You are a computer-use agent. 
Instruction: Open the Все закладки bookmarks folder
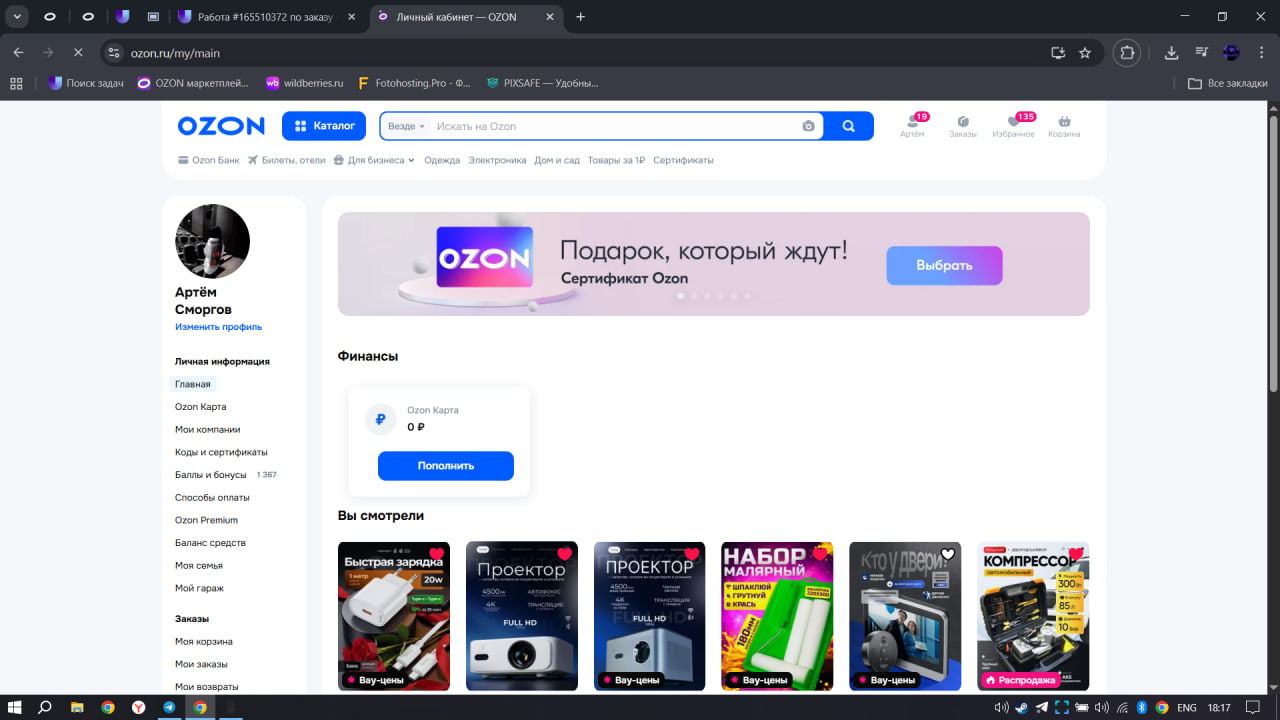(1228, 83)
